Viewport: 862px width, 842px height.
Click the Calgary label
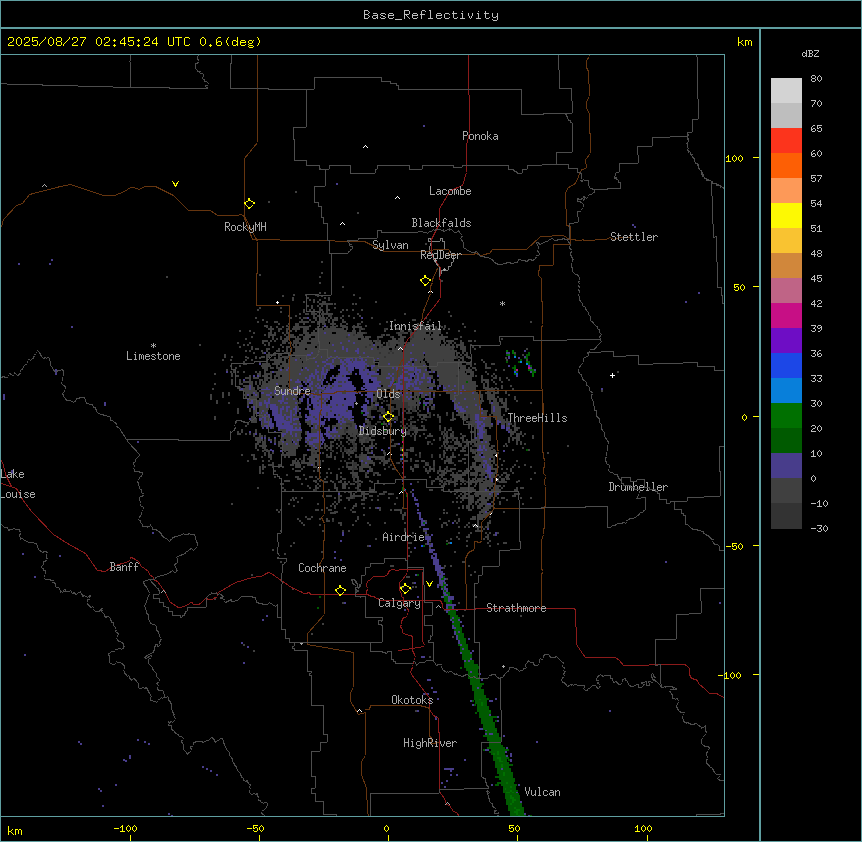399,603
